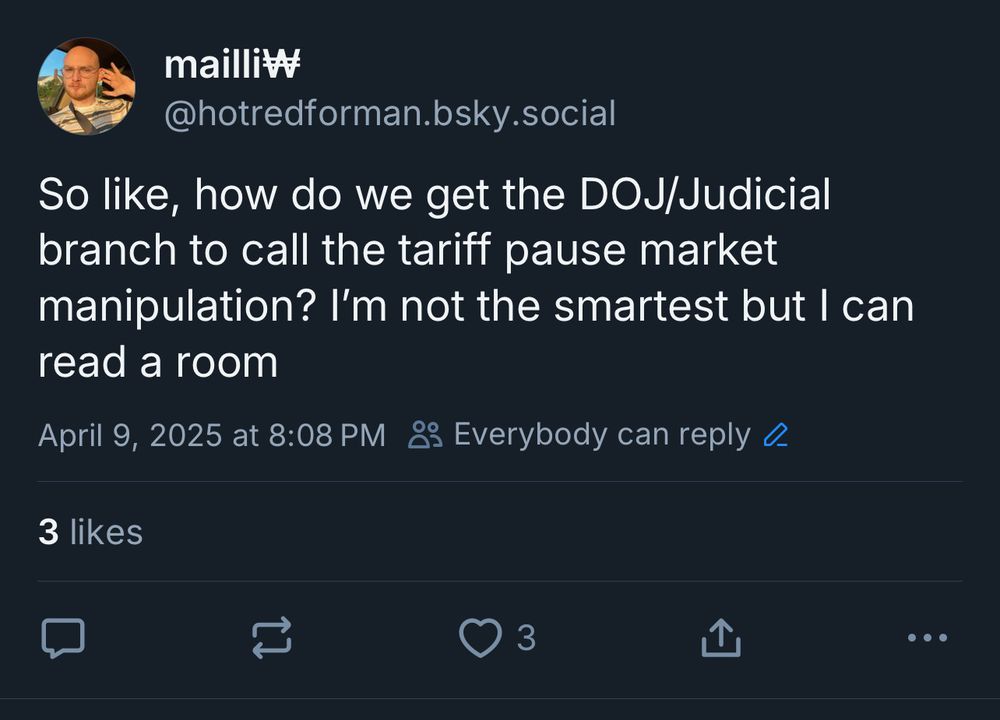Click the pencil icon after Everybody can reply
1000x720 pixels.
(x=775, y=434)
